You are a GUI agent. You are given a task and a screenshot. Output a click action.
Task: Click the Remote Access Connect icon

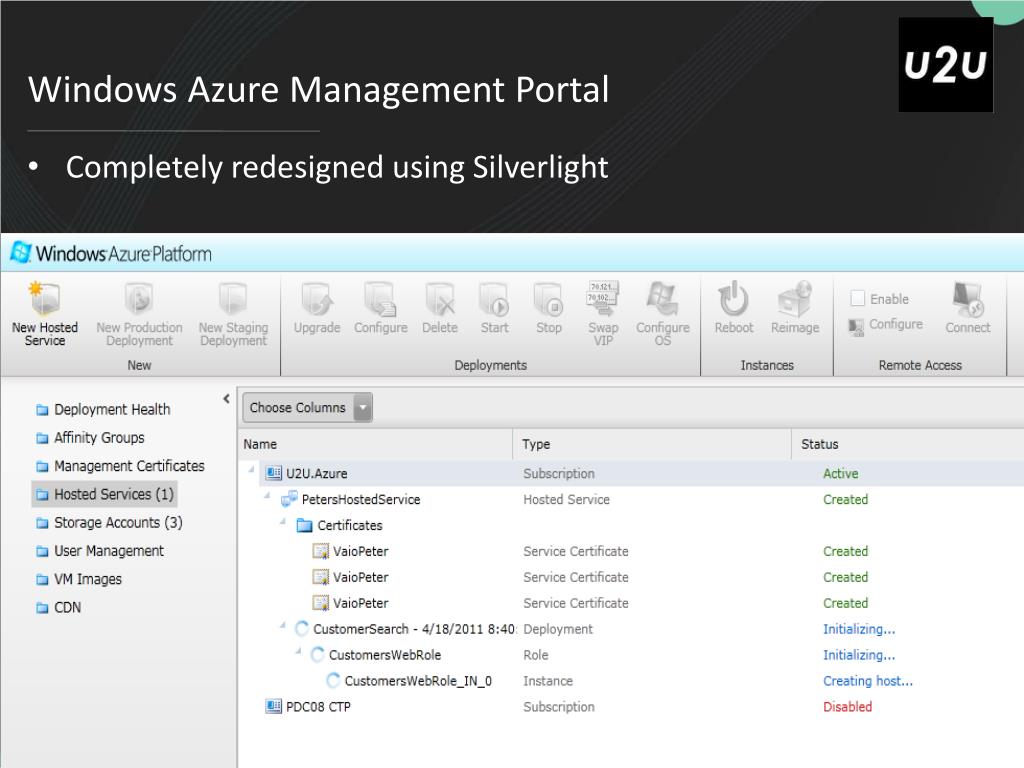click(x=968, y=299)
